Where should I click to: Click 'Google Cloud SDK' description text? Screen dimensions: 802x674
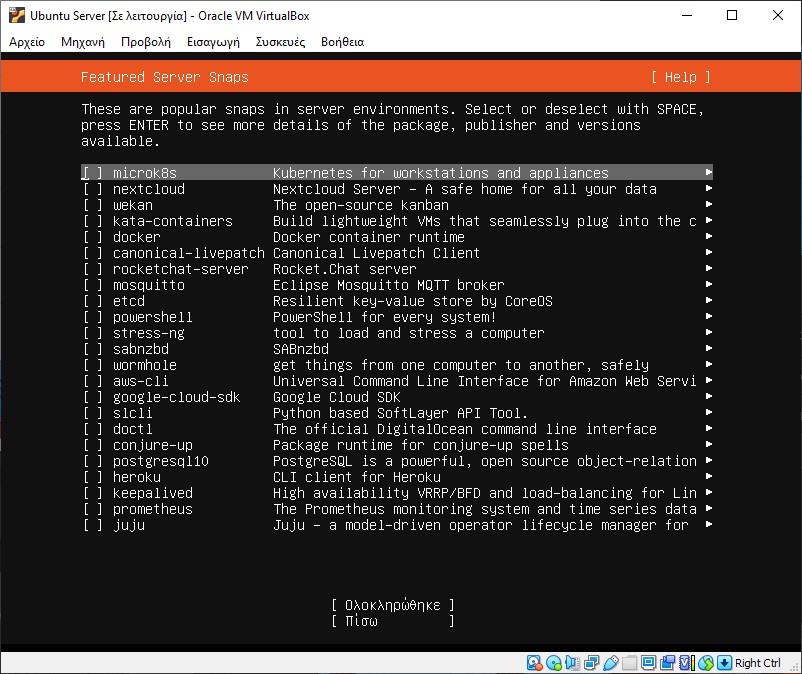[x=337, y=397]
